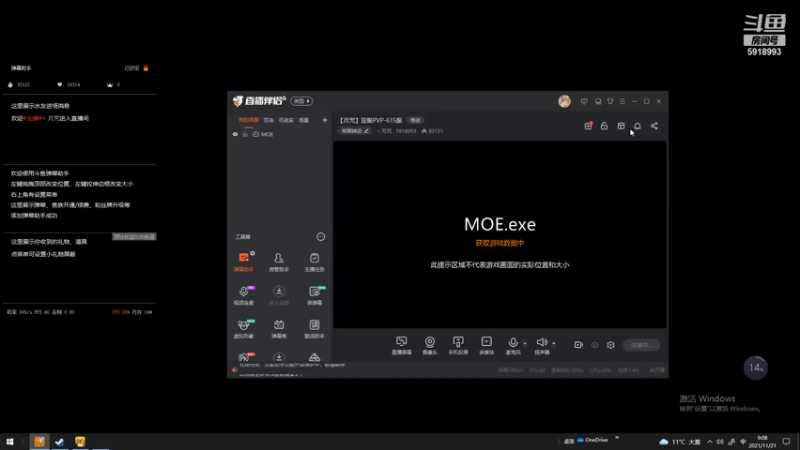This screenshot has width=800, height=450.
Task: Edit the 帝国神话 category tag
Action: pos(355,131)
